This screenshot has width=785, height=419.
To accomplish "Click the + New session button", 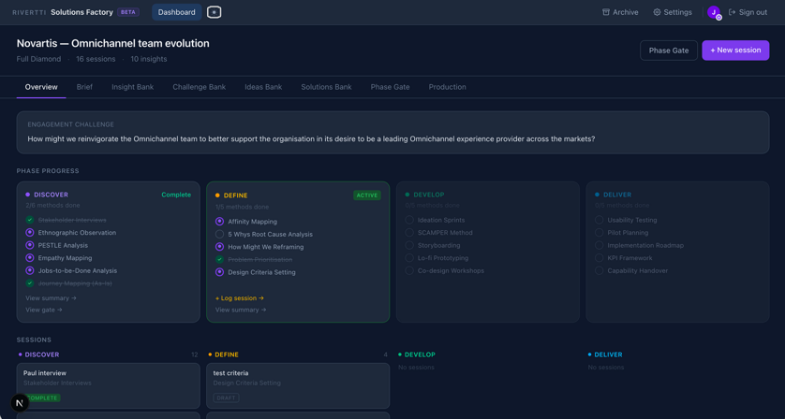I will pyautogui.click(x=735, y=50).
